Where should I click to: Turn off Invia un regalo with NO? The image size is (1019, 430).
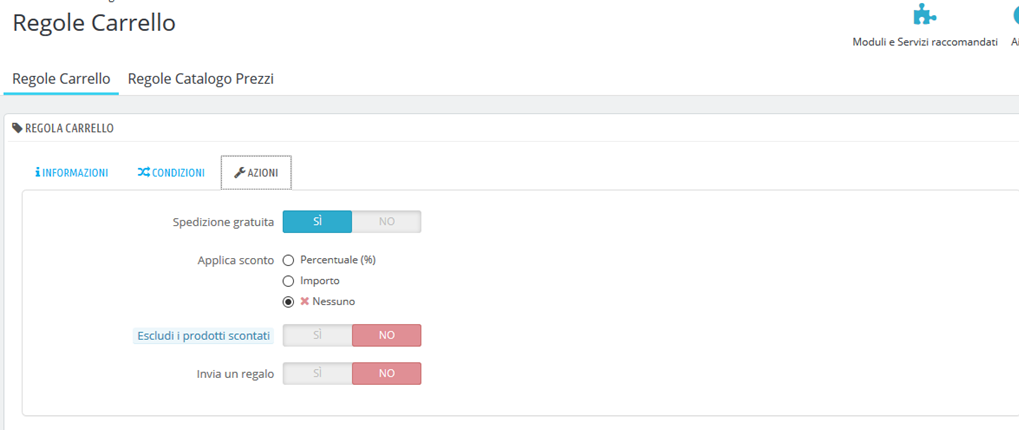coord(386,373)
